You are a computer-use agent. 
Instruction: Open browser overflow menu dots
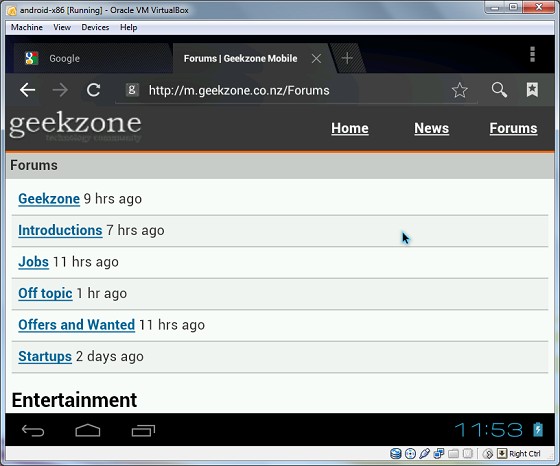pyautogui.click(x=532, y=54)
